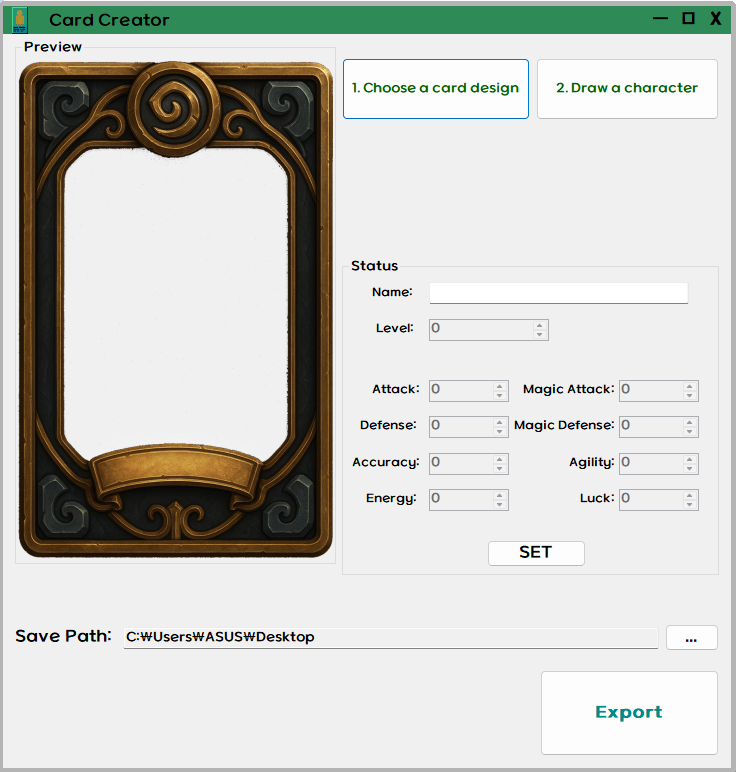The height and width of the screenshot is (772, 736).
Task: Decrease the Level spinner value
Action: (x=540, y=334)
